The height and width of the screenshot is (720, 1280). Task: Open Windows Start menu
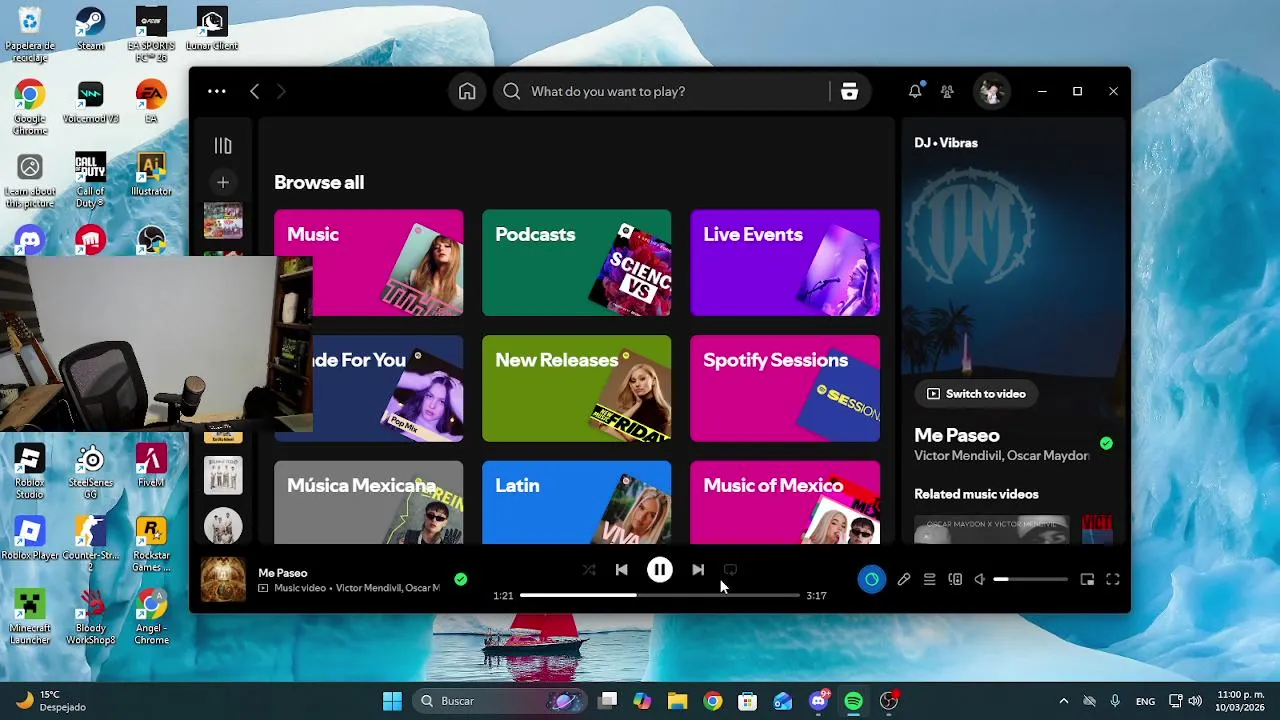392,701
